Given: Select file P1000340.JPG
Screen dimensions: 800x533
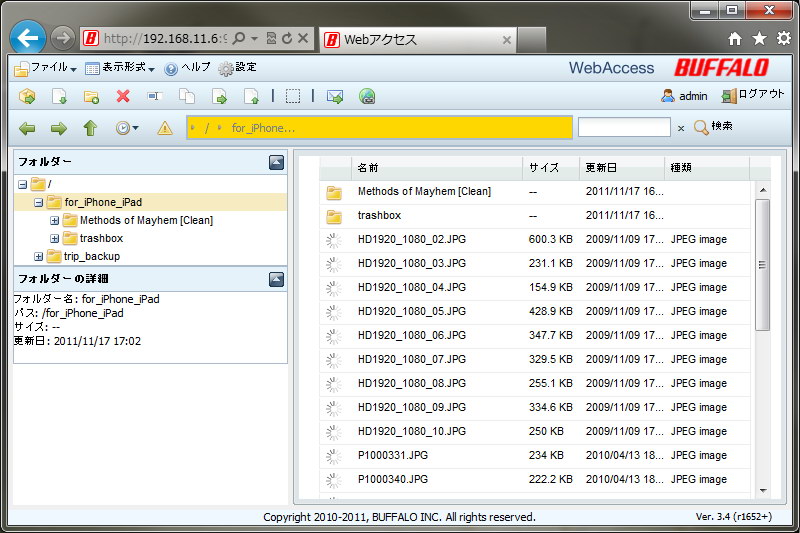Looking at the screenshot, I should pyautogui.click(x=535, y=479).
